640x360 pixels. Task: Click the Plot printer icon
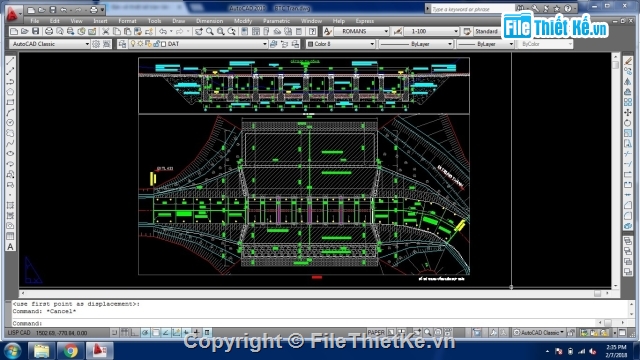point(49,31)
